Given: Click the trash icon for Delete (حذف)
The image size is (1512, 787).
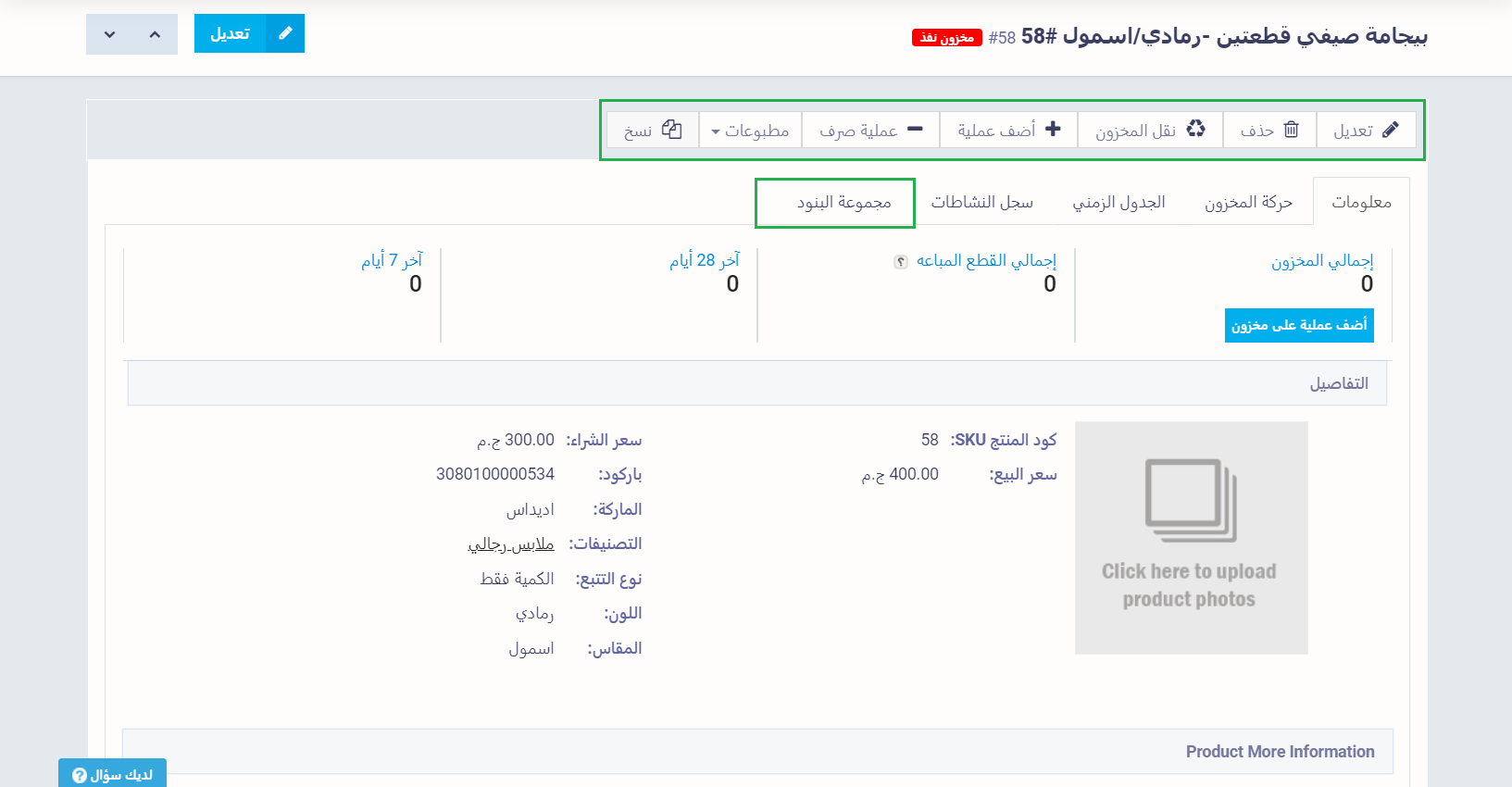Looking at the screenshot, I should [1291, 130].
